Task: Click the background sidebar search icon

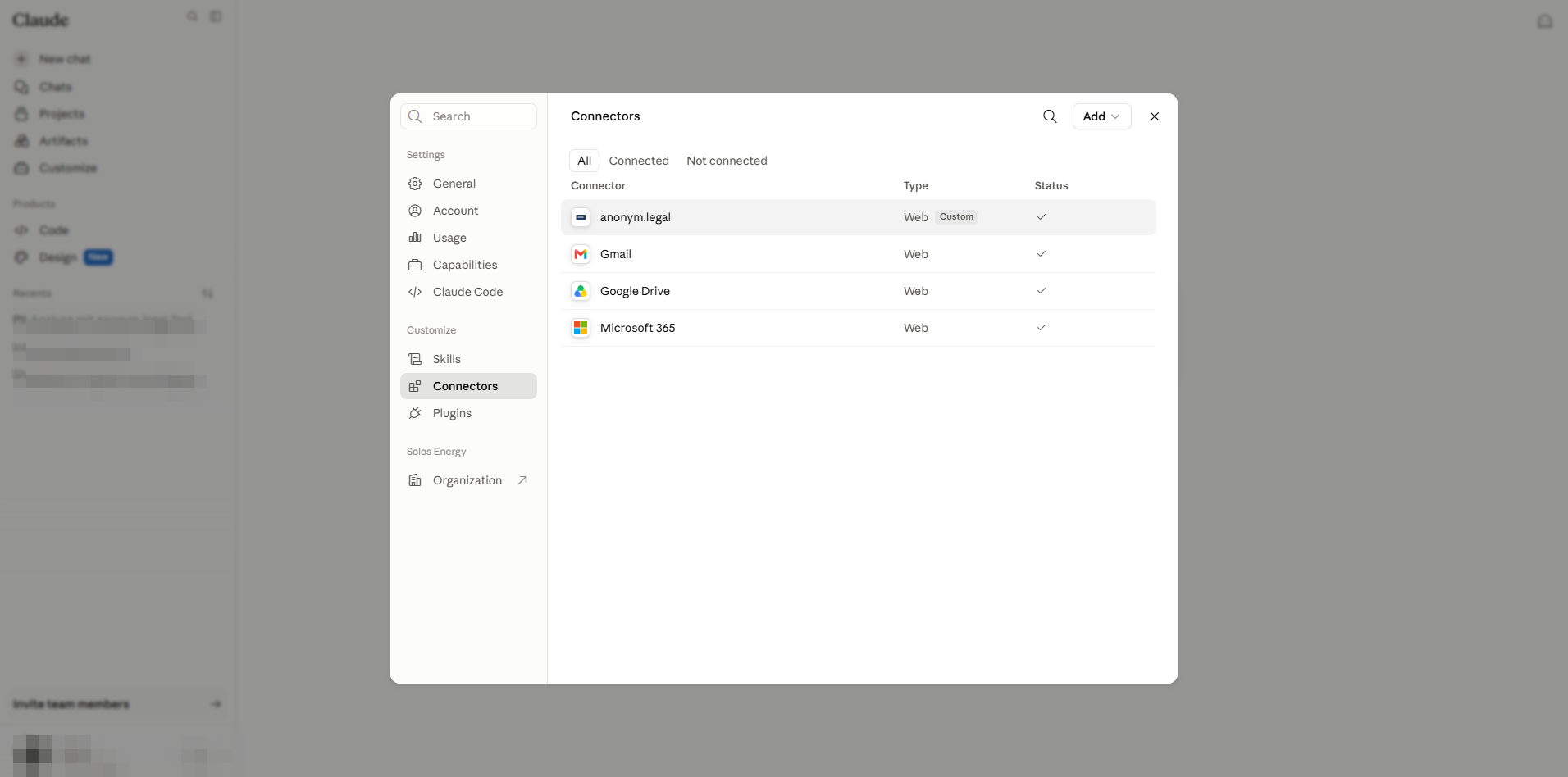Action: 192,16
